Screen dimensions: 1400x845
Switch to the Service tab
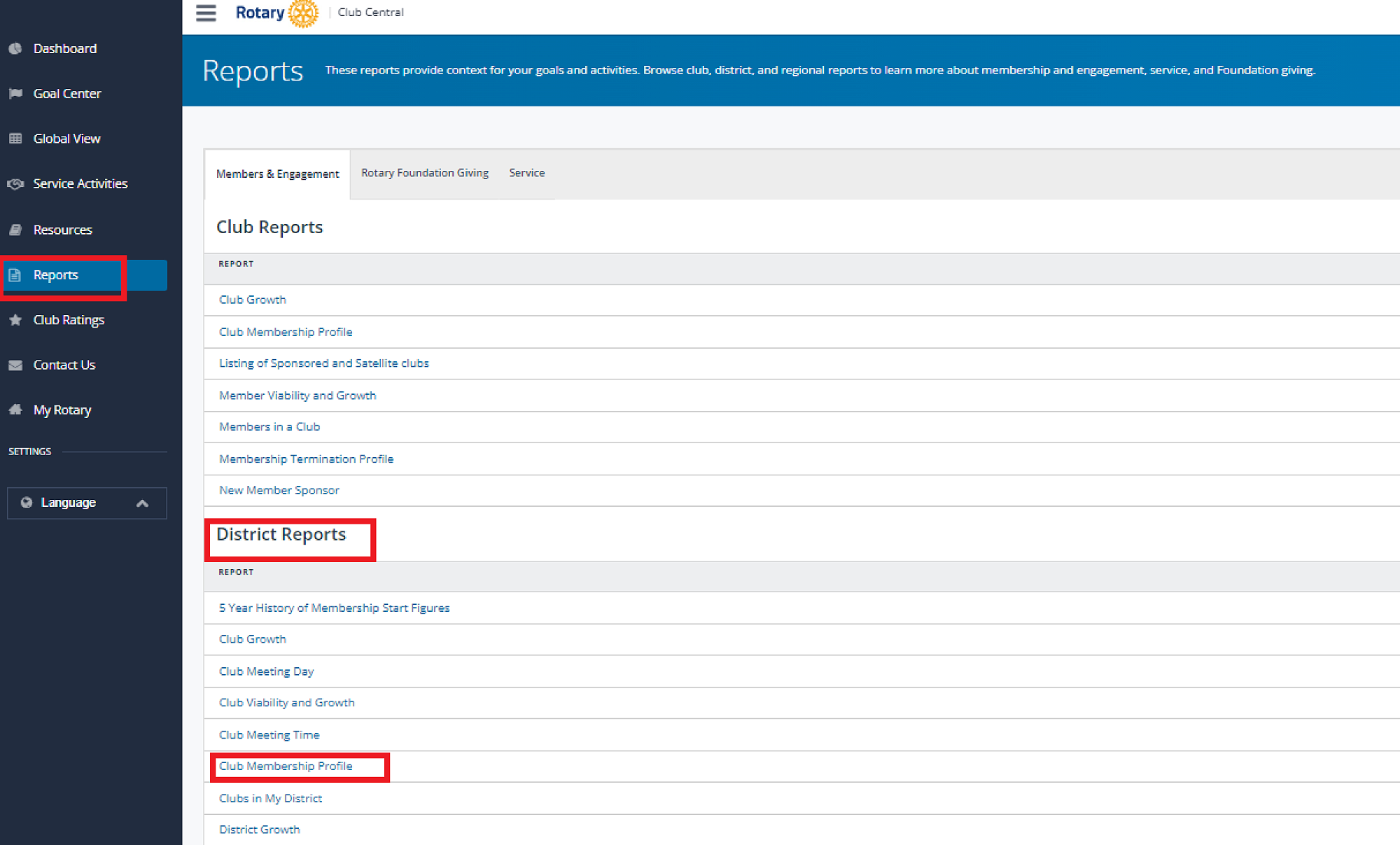(526, 173)
